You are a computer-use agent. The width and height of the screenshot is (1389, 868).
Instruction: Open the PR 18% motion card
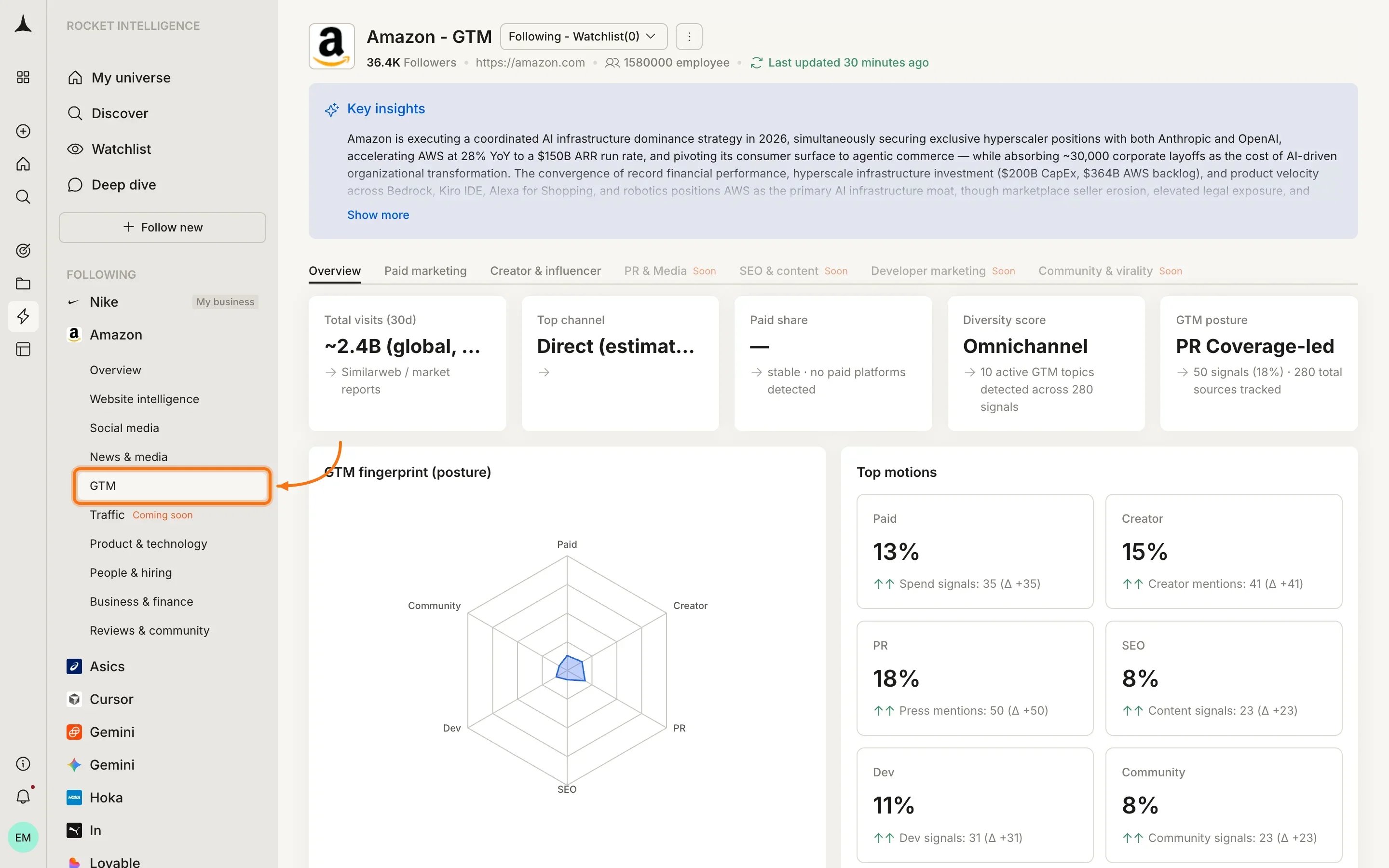[x=975, y=678]
